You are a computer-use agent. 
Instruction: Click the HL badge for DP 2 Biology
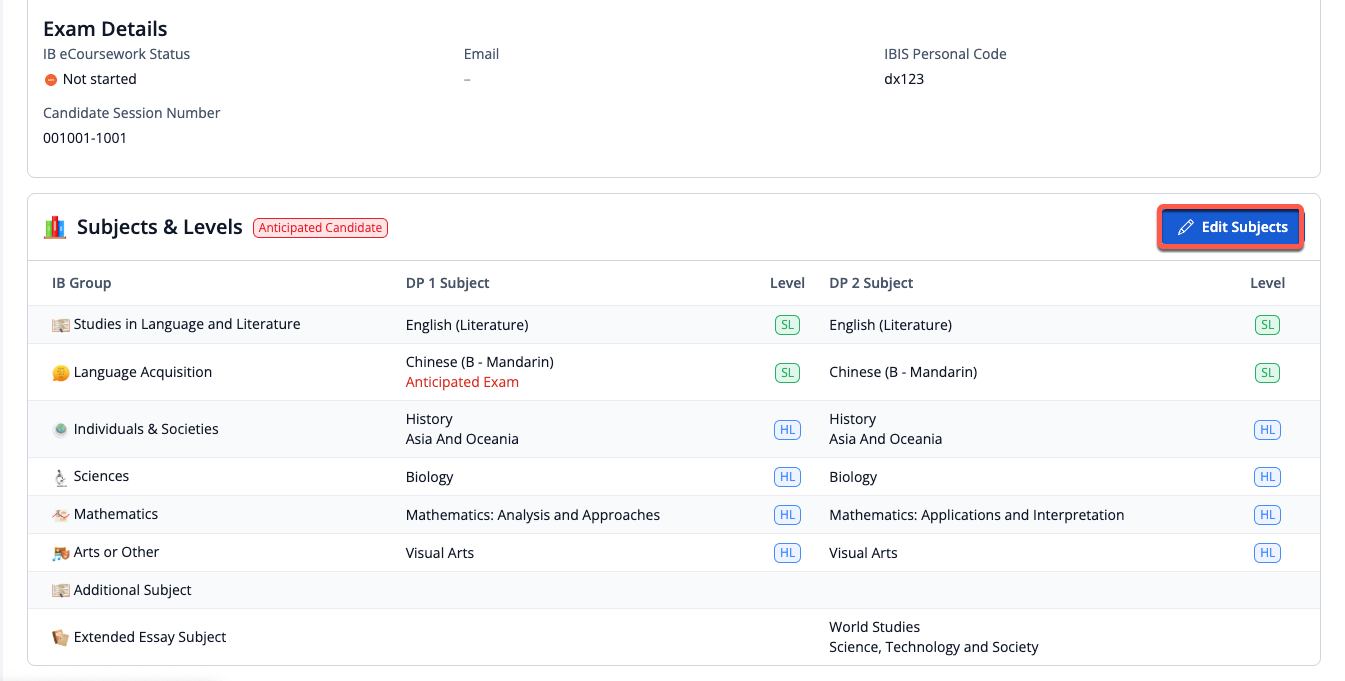1267,477
